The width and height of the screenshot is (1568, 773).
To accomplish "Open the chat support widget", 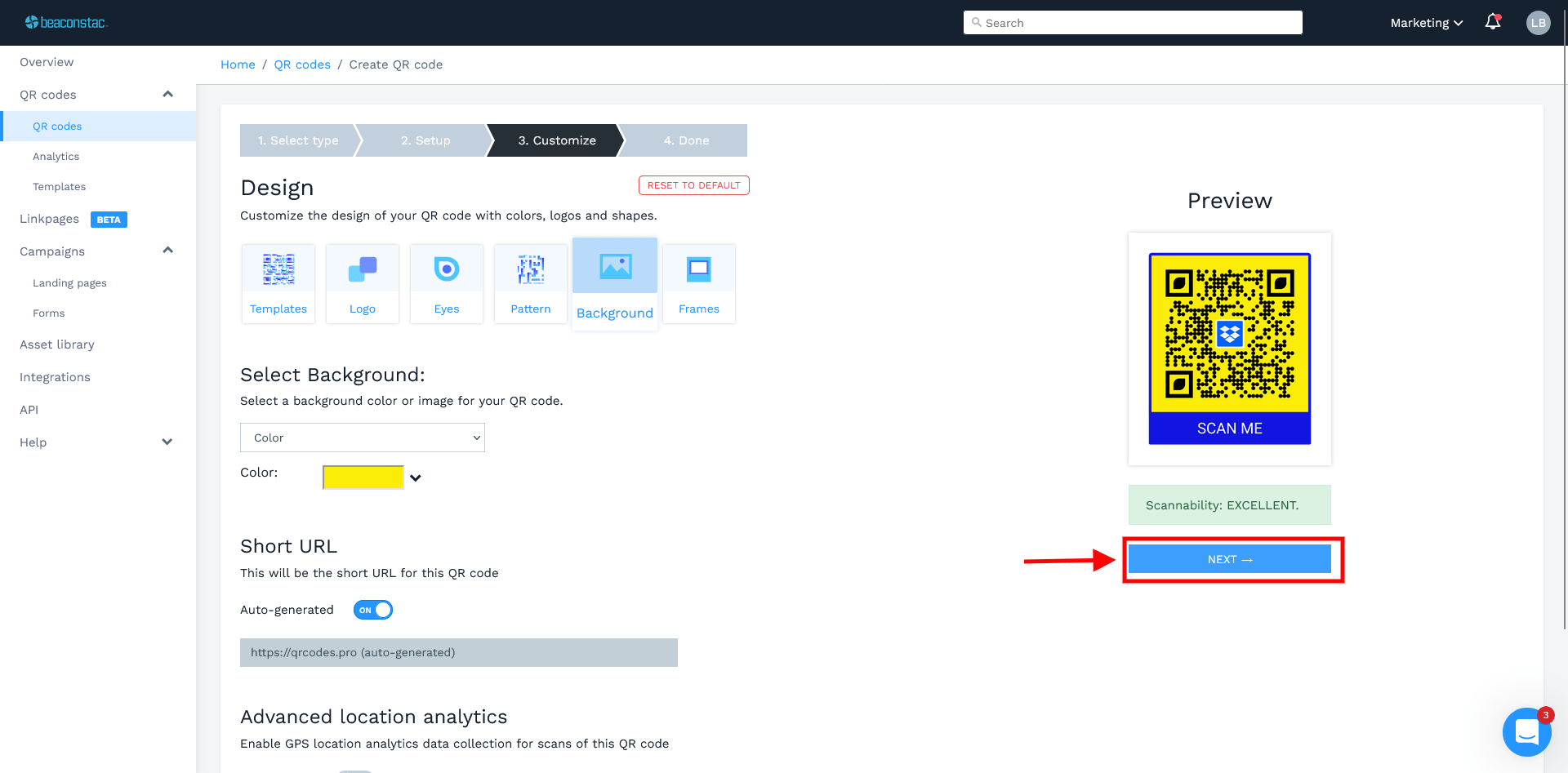I will tap(1526, 732).
